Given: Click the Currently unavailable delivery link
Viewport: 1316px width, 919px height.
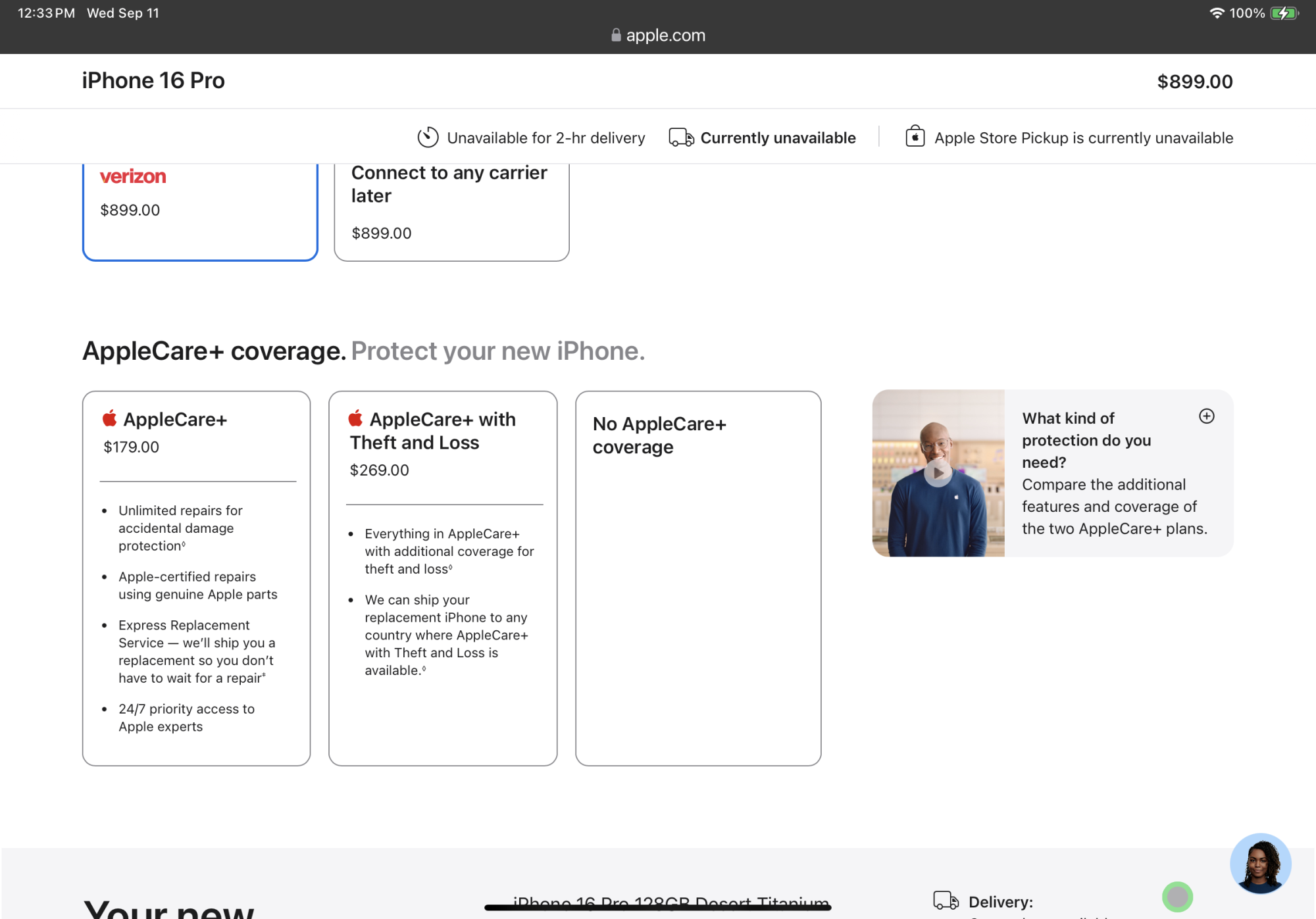Looking at the screenshot, I should coord(778,138).
